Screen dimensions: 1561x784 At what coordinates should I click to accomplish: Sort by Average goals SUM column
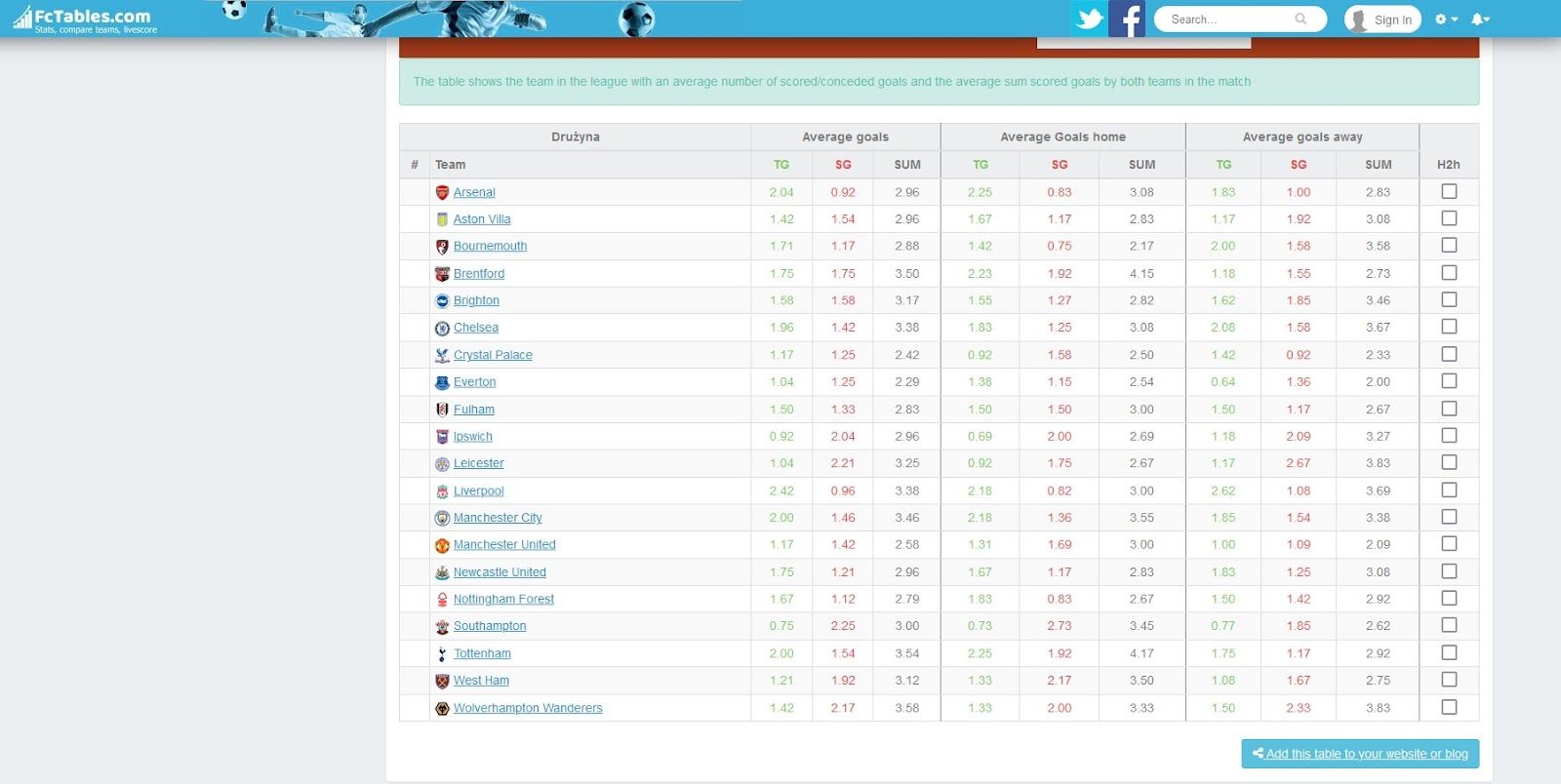click(x=907, y=165)
